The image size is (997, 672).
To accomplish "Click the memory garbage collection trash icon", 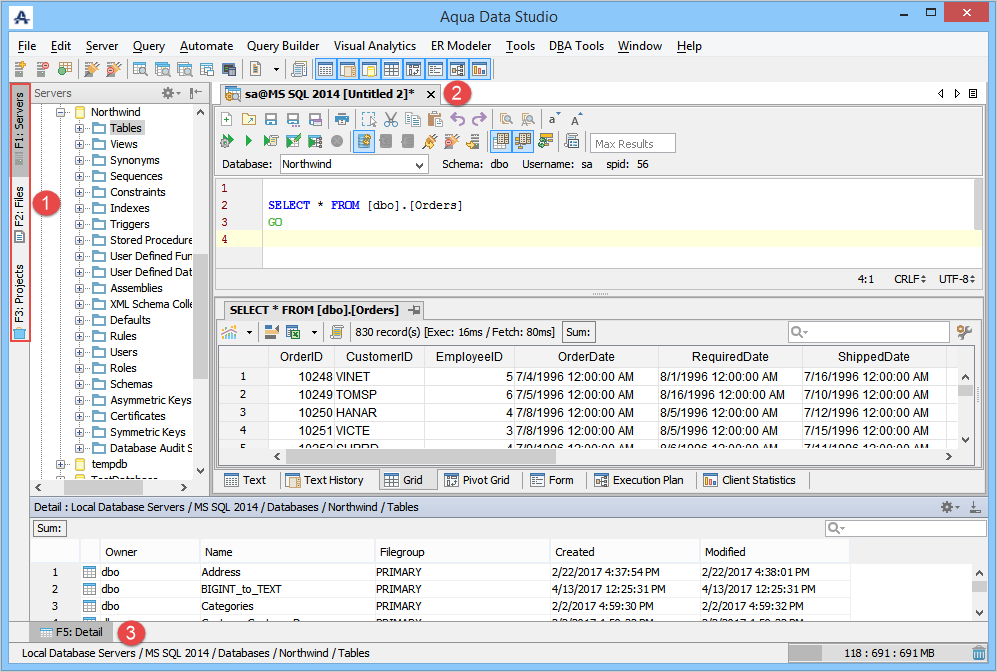I will (x=978, y=653).
